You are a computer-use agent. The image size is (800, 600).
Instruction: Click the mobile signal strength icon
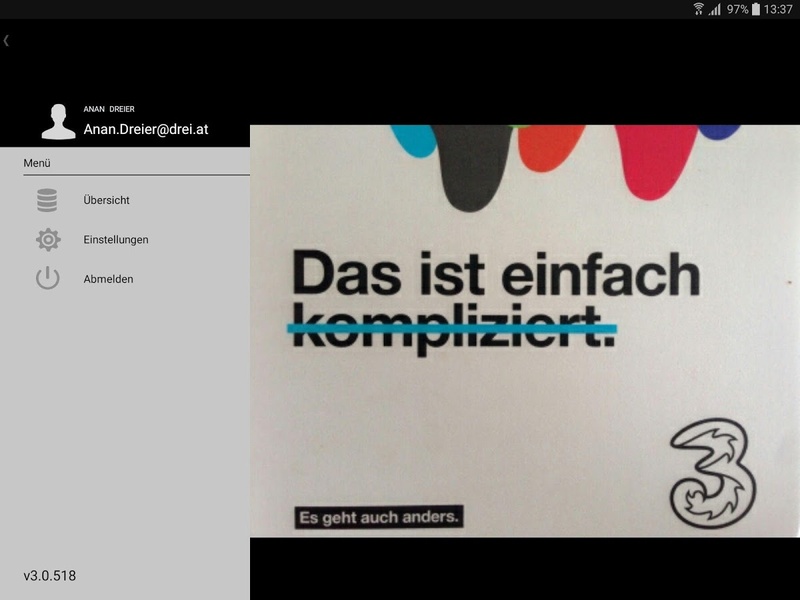[715, 9]
